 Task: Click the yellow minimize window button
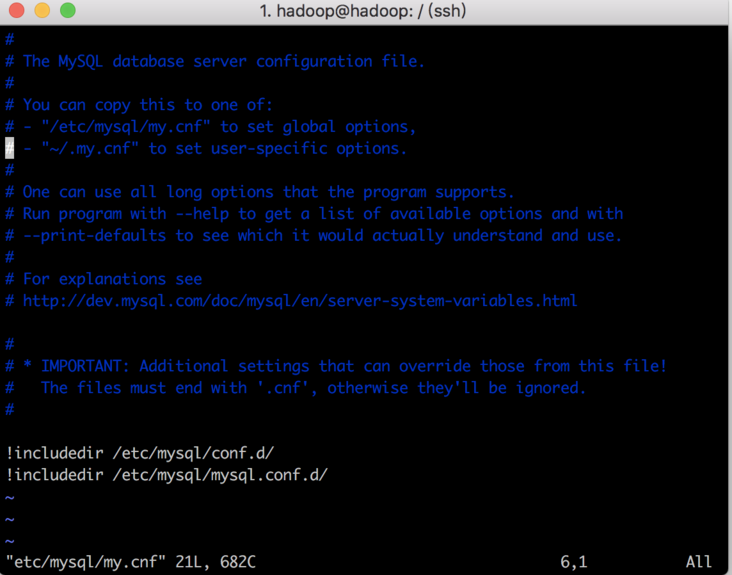point(42,11)
